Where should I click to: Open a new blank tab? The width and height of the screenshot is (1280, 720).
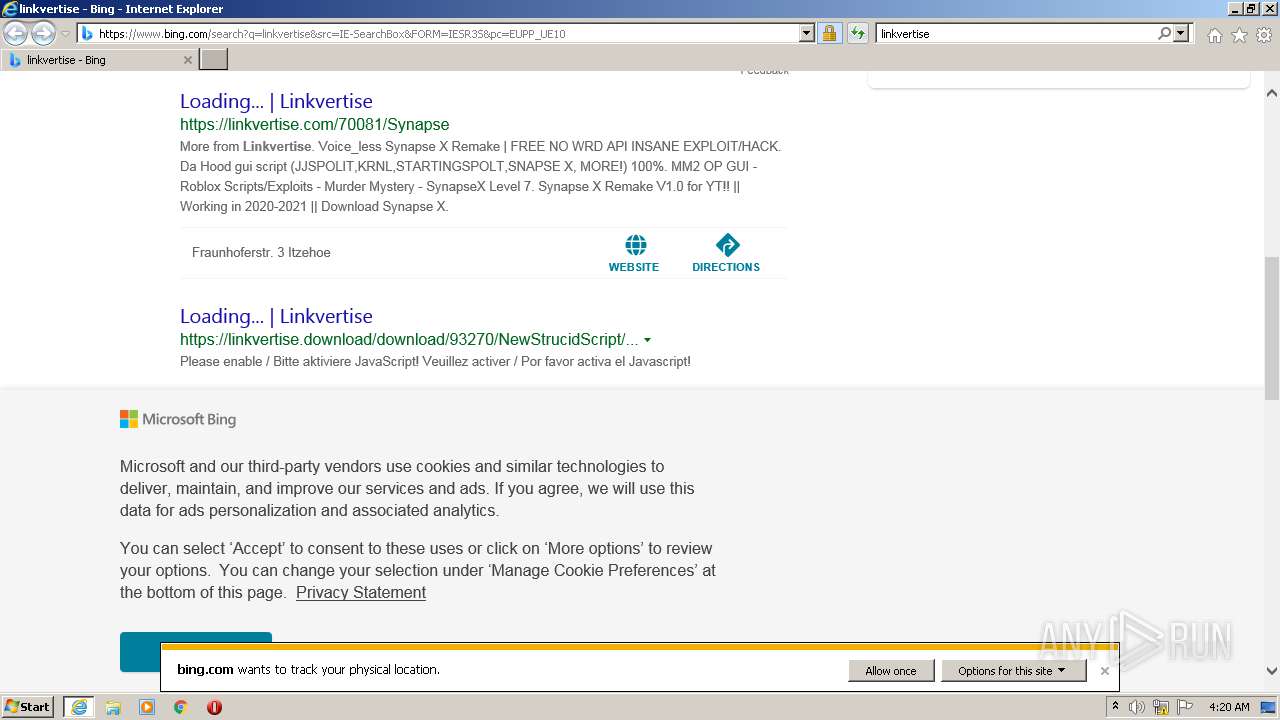(x=214, y=60)
